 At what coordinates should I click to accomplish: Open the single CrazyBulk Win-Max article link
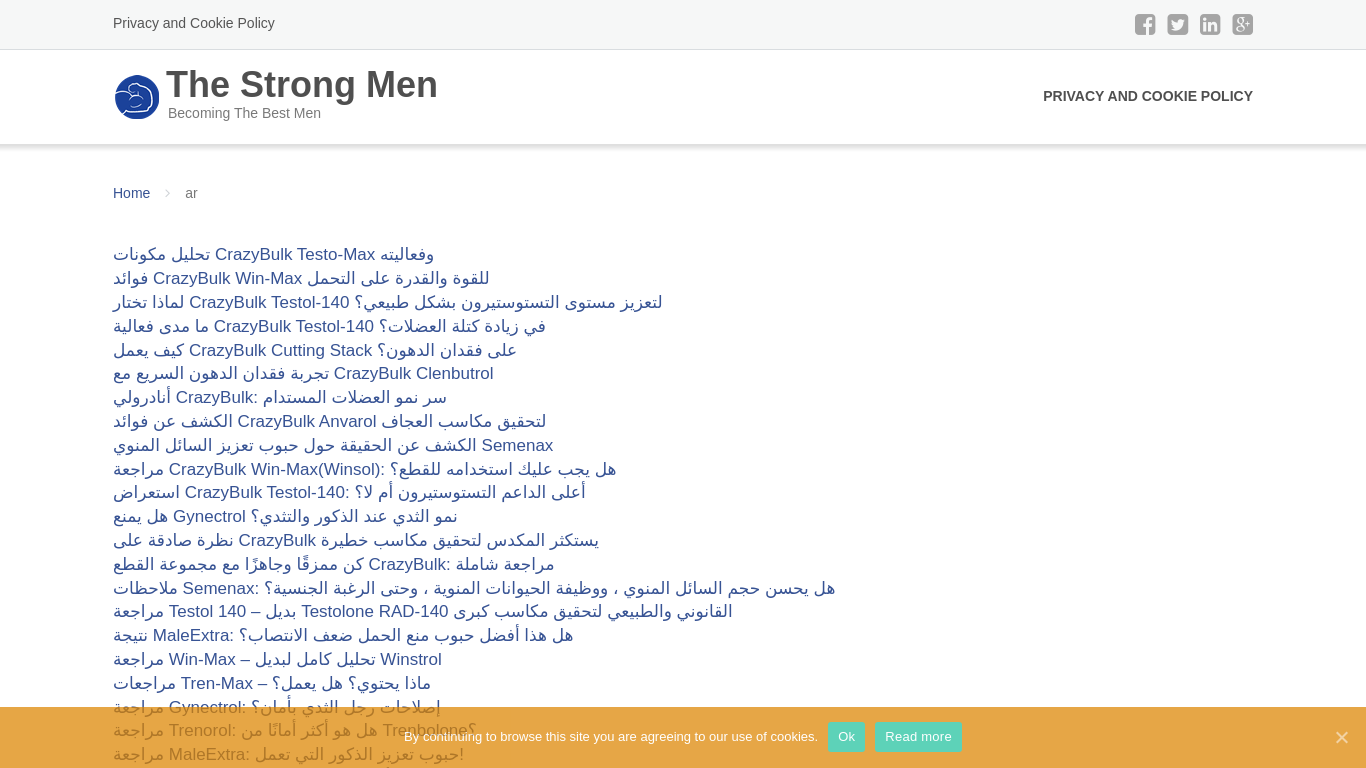click(301, 279)
